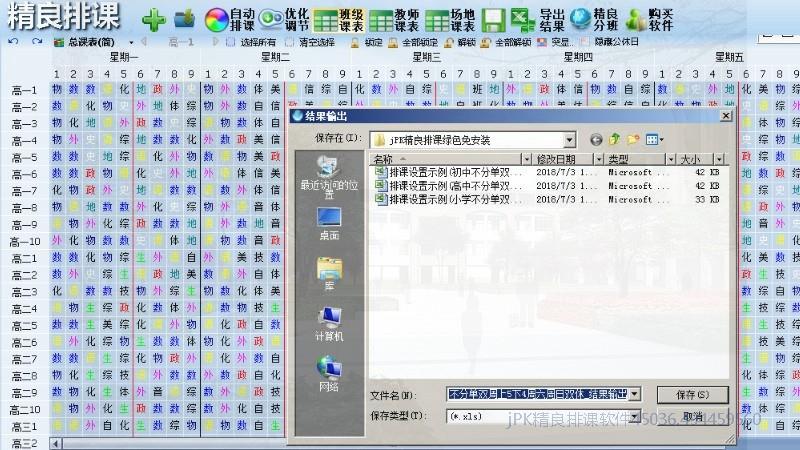The image size is (800, 450).
Task: Switch to 场地课表 venue timetable view
Action: click(450, 19)
